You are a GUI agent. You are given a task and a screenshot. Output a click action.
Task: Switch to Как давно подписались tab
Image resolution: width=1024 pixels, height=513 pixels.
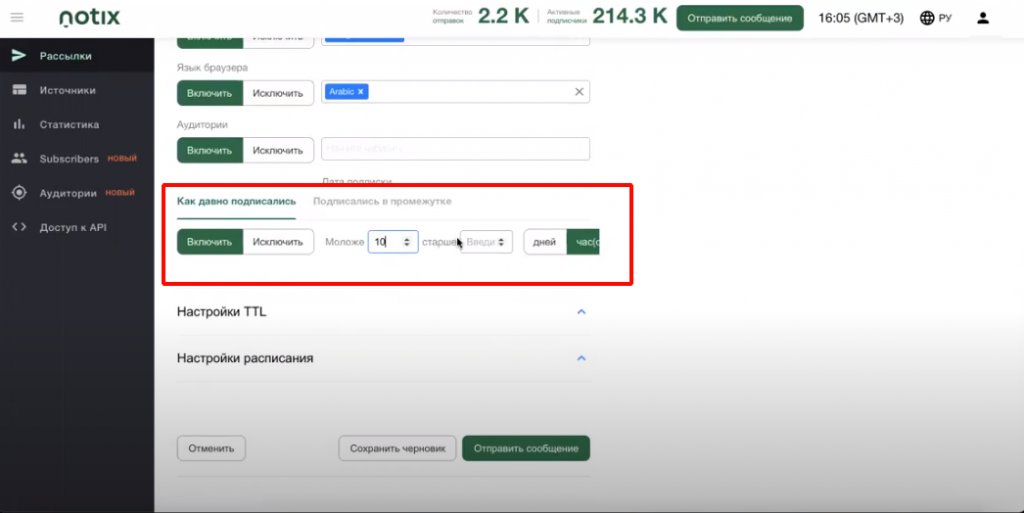pos(236,201)
